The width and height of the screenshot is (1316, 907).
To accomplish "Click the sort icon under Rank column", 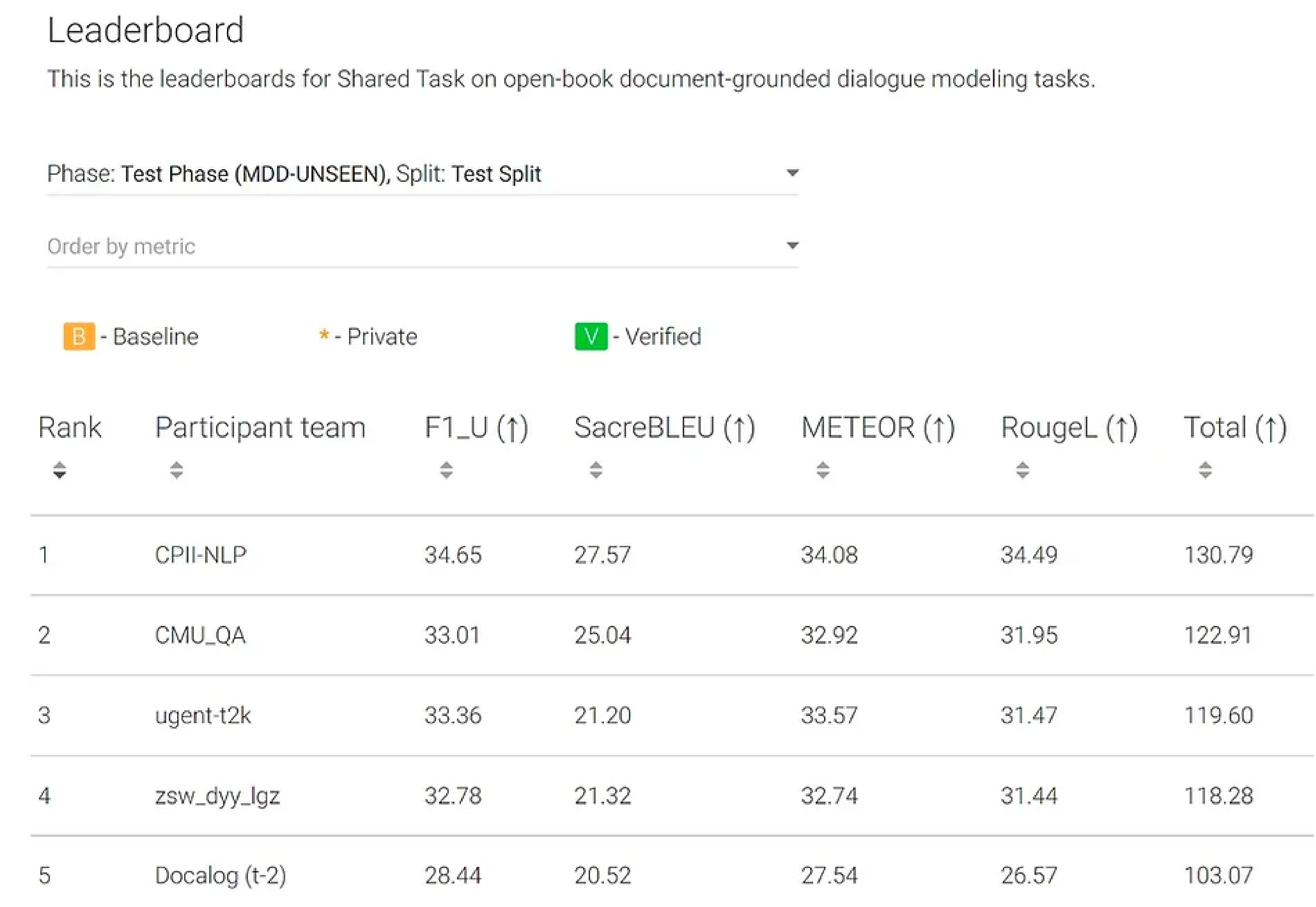I will tap(59, 470).
